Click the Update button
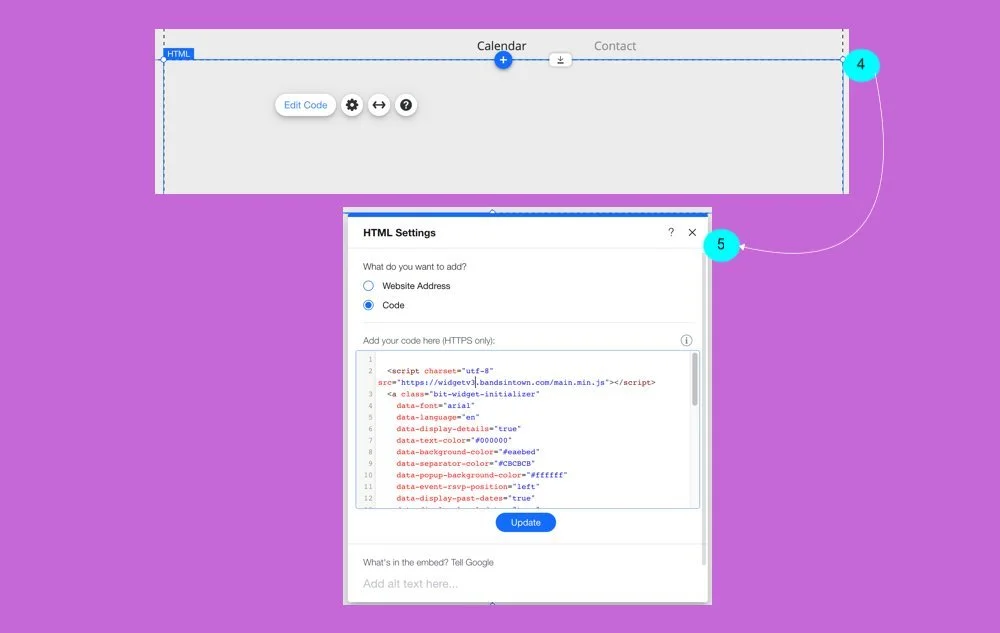This screenshot has height=633, width=1000. [526, 523]
